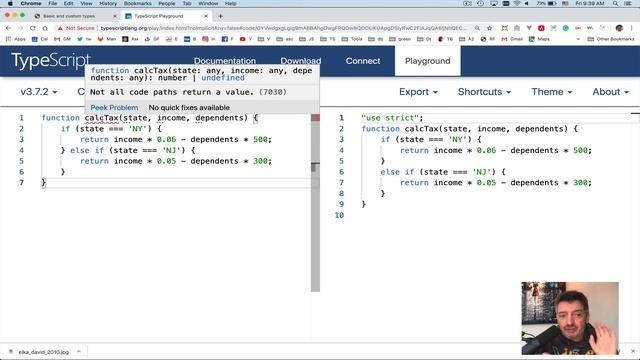Click the green circular extension icon
This screenshot has height=360, width=640.
coord(566,28)
